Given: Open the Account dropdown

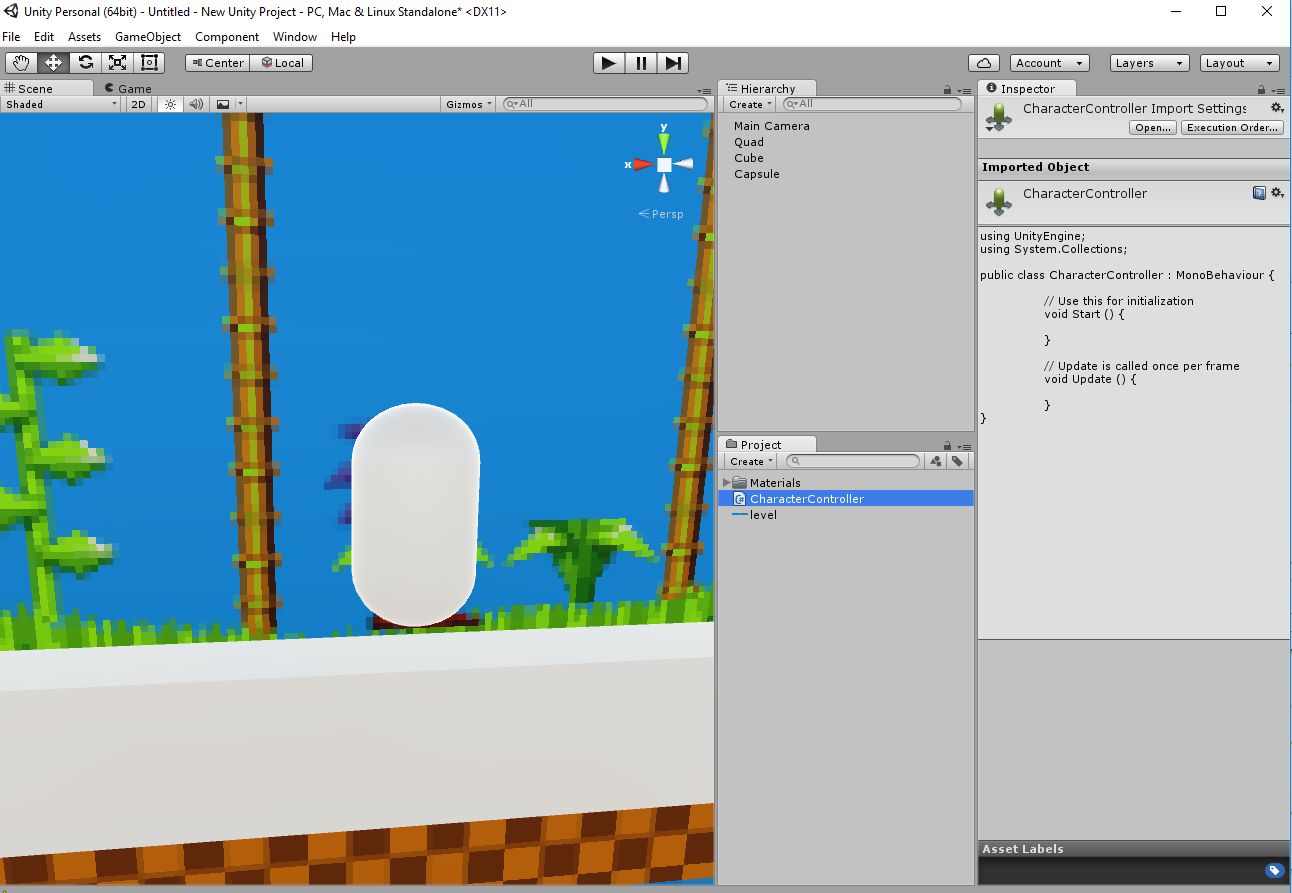Looking at the screenshot, I should tap(1049, 63).
